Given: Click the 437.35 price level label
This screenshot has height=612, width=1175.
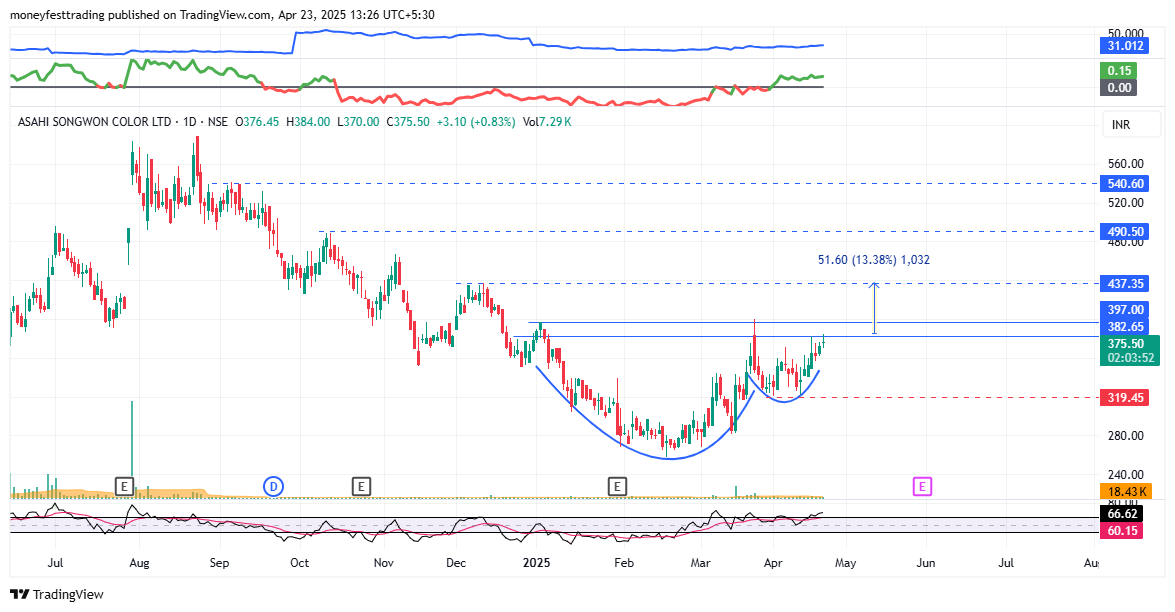Looking at the screenshot, I should [1125, 283].
